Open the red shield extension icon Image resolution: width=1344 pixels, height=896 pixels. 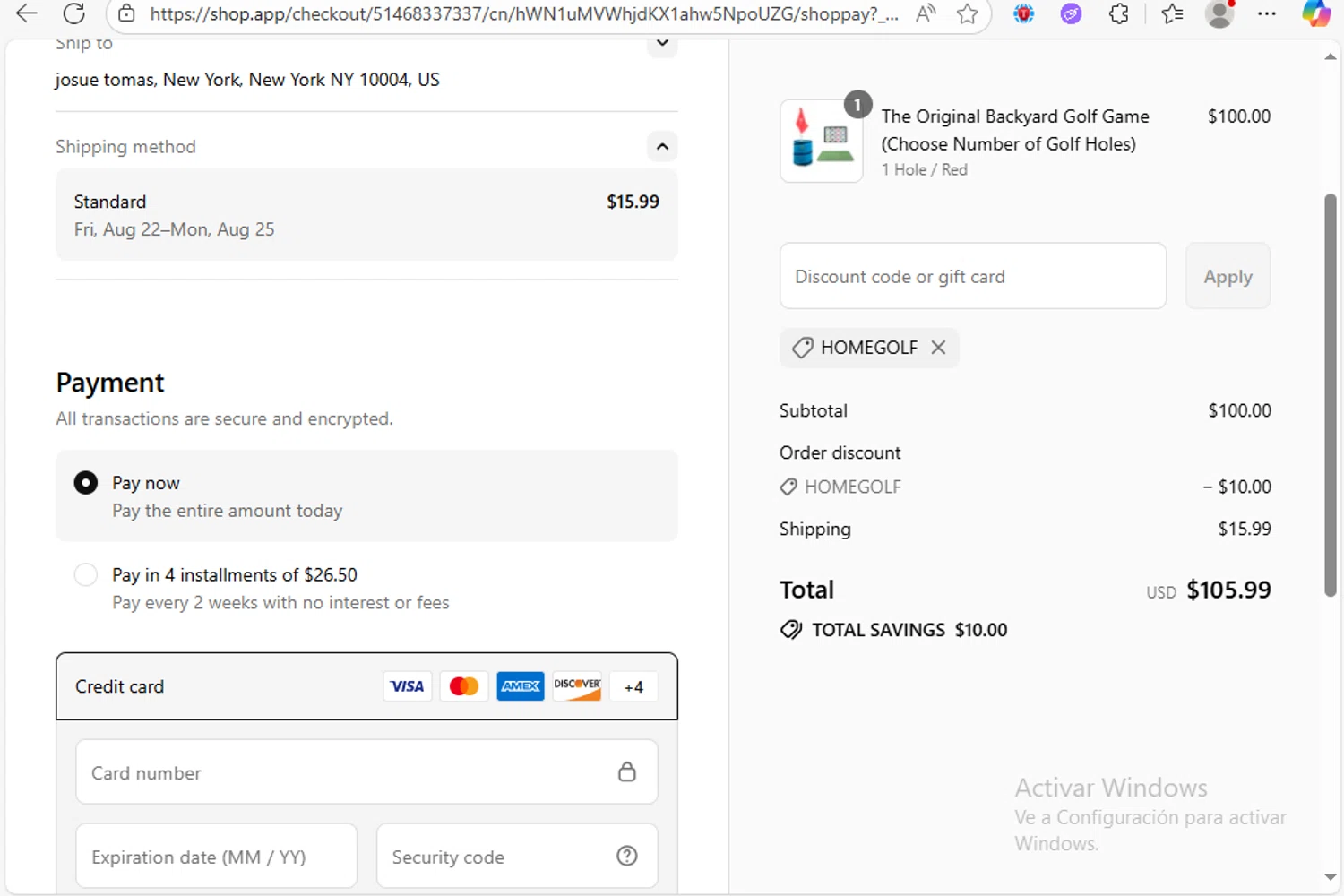pyautogui.click(x=1023, y=13)
